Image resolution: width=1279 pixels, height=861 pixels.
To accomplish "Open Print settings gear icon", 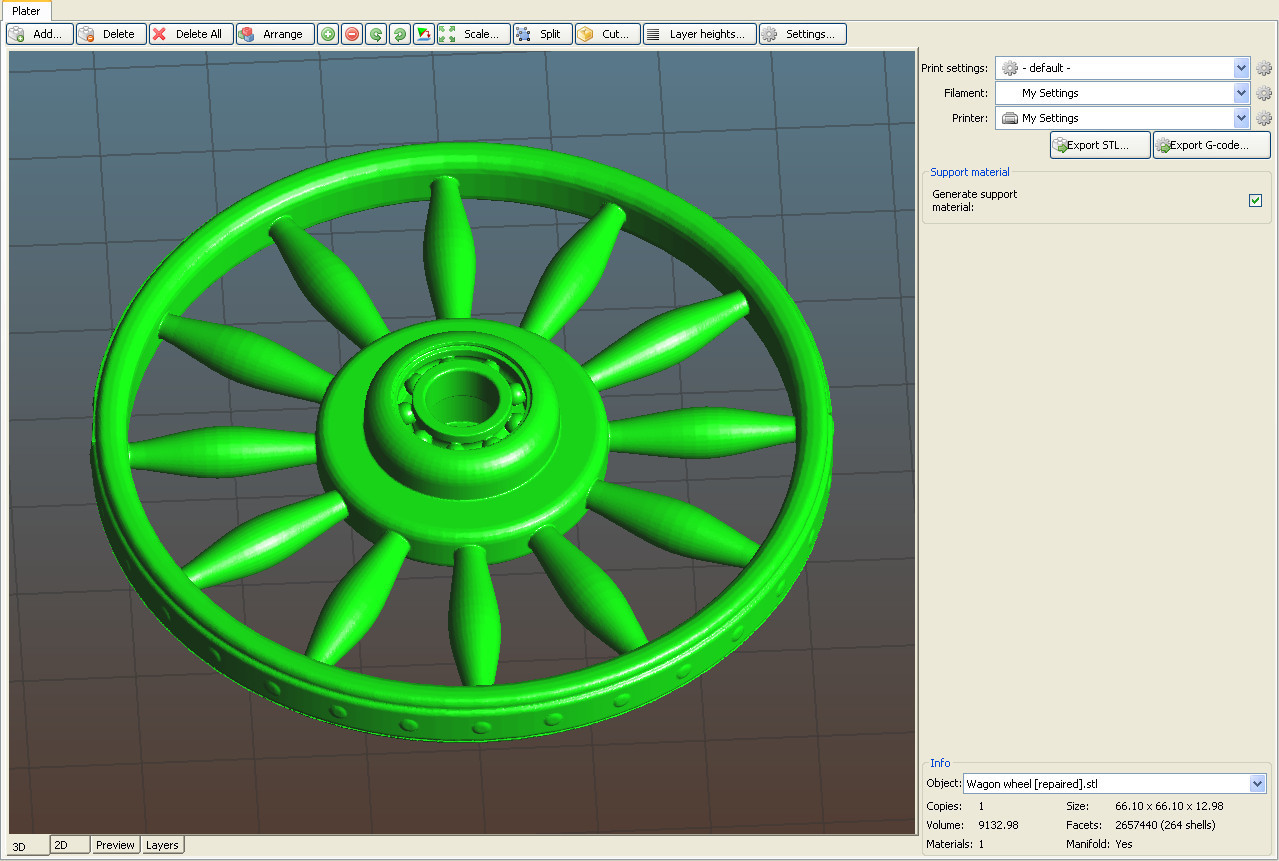I will (x=1264, y=68).
